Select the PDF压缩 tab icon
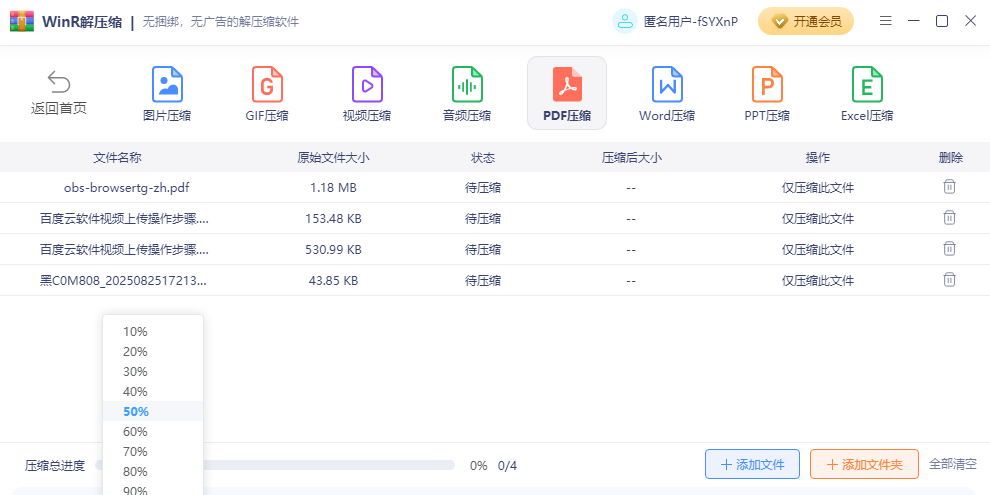 (567, 85)
